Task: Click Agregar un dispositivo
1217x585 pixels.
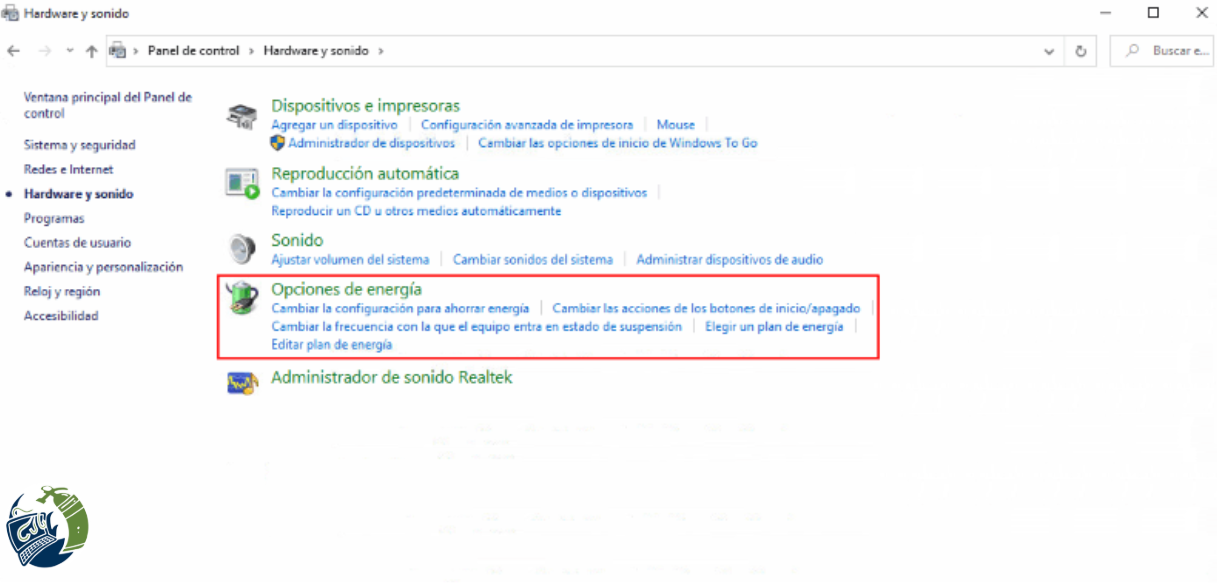Action: tap(334, 125)
